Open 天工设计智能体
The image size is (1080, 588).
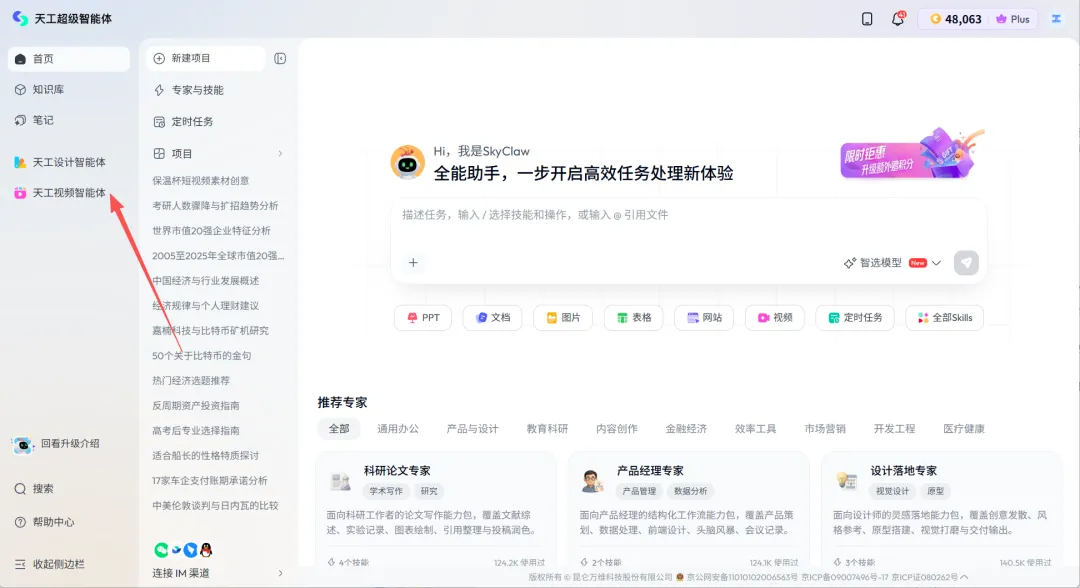coord(68,162)
